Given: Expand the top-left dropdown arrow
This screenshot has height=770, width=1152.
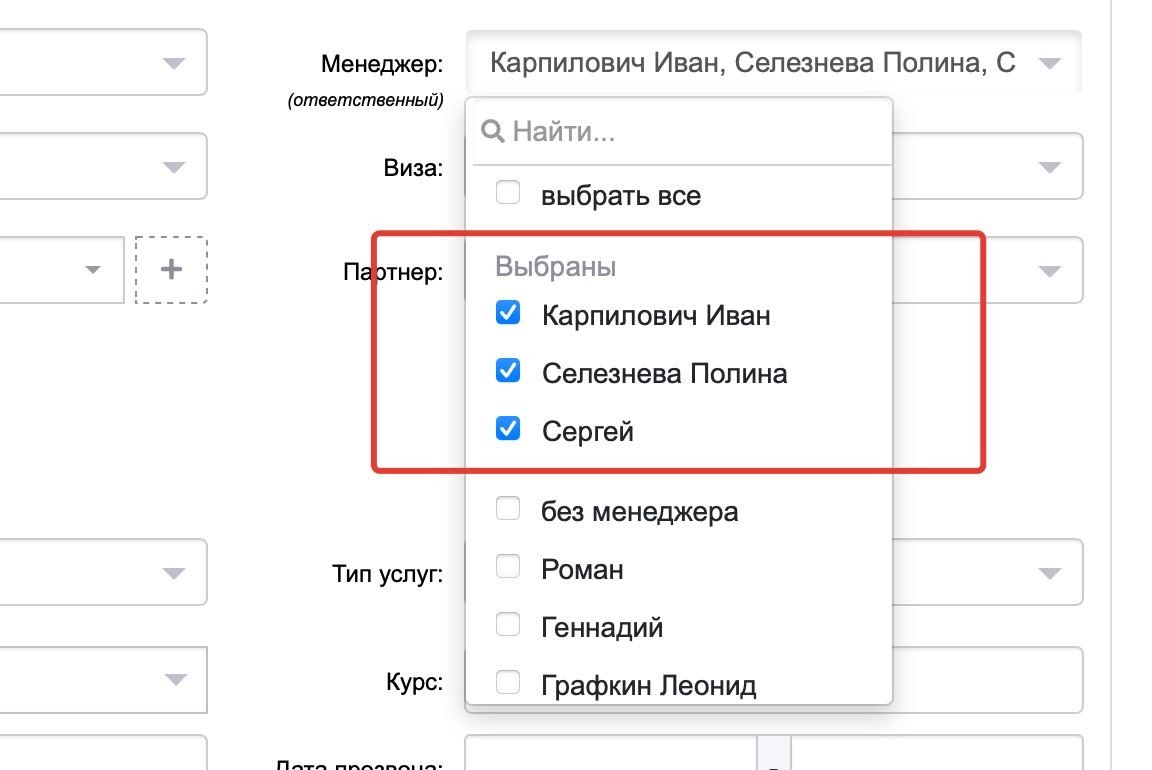Looking at the screenshot, I should pyautogui.click(x=173, y=64).
